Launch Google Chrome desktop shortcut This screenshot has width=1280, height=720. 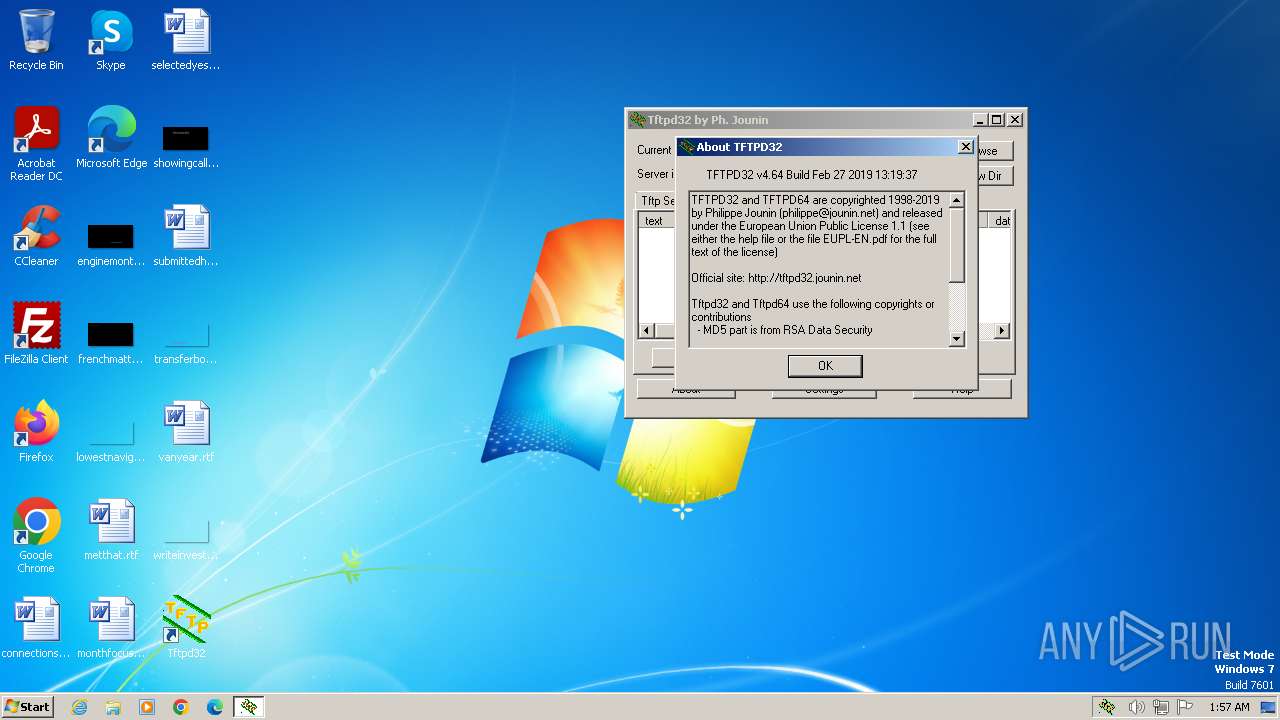36,536
